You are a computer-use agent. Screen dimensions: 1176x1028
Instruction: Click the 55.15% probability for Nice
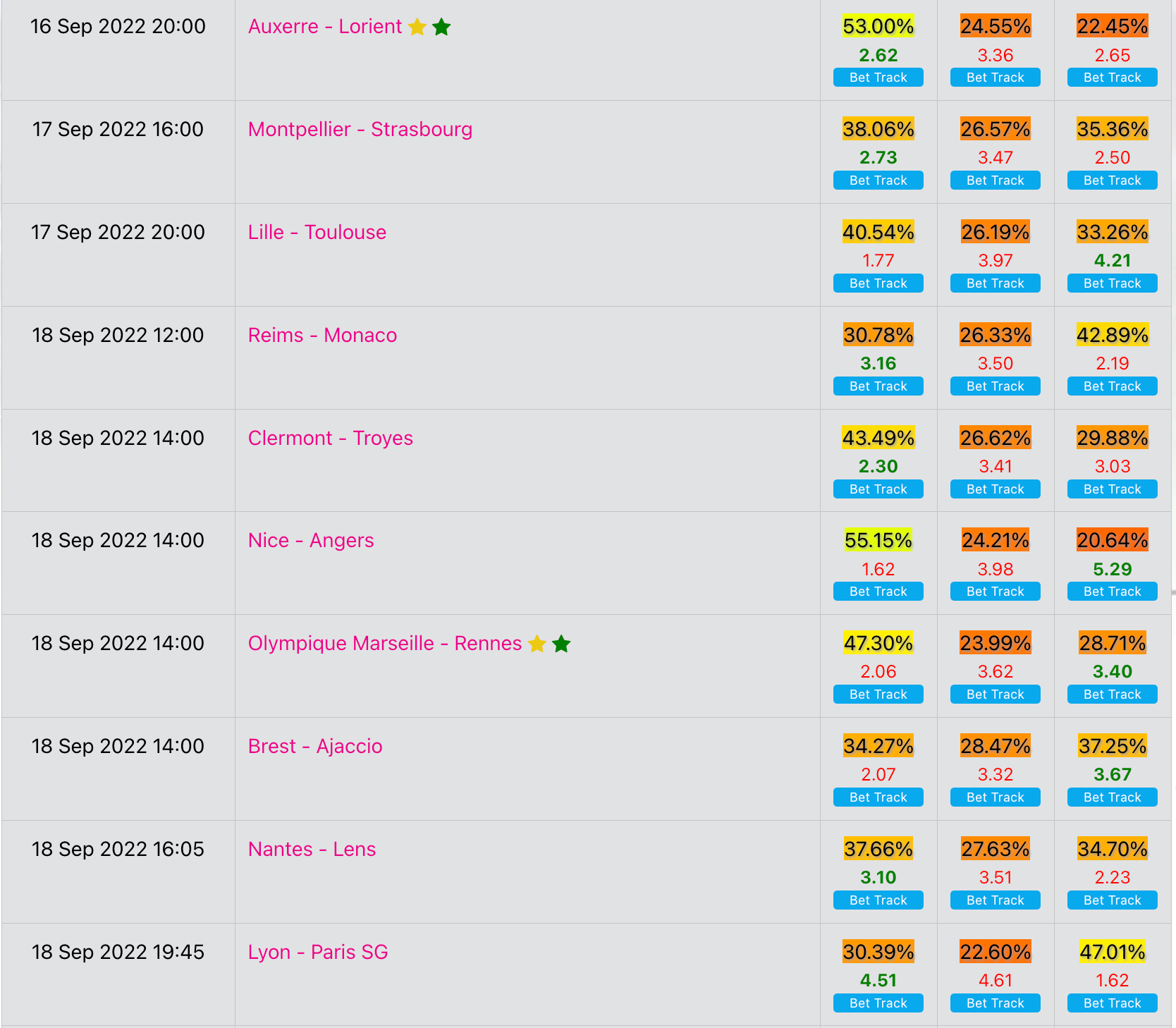tap(878, 541)
